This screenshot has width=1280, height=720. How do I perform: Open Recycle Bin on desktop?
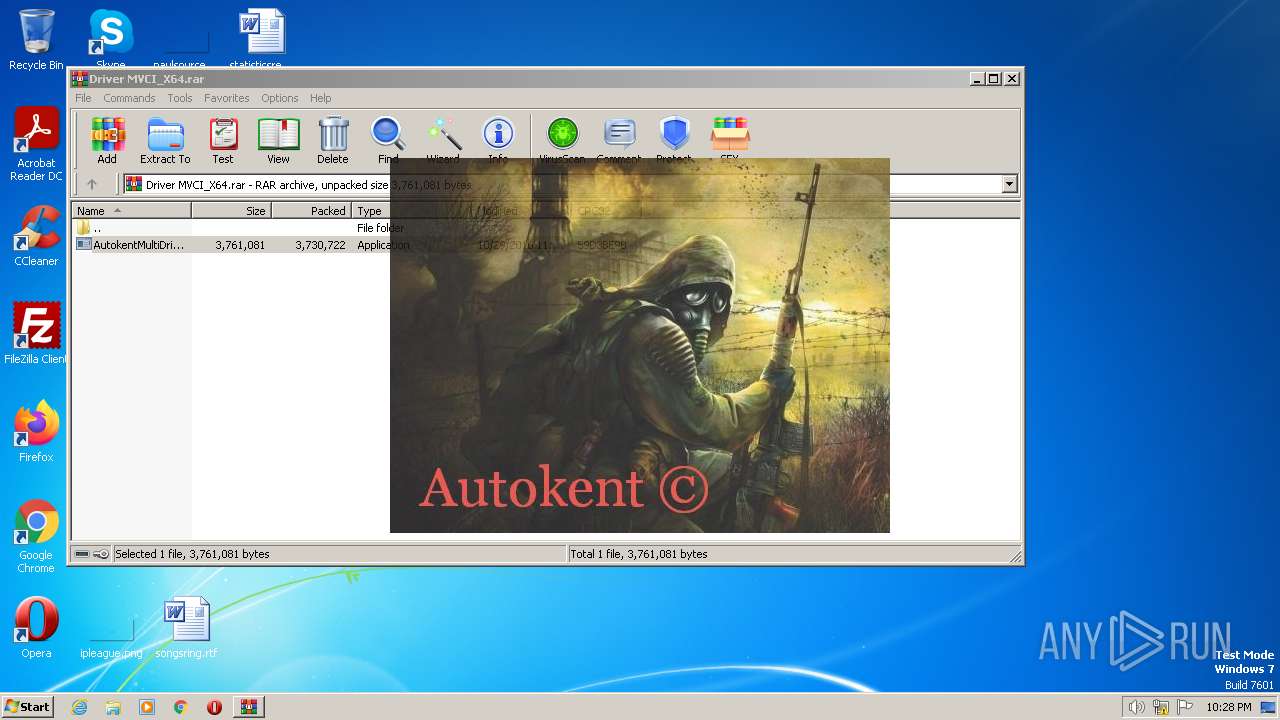click(x=36, y=40)
